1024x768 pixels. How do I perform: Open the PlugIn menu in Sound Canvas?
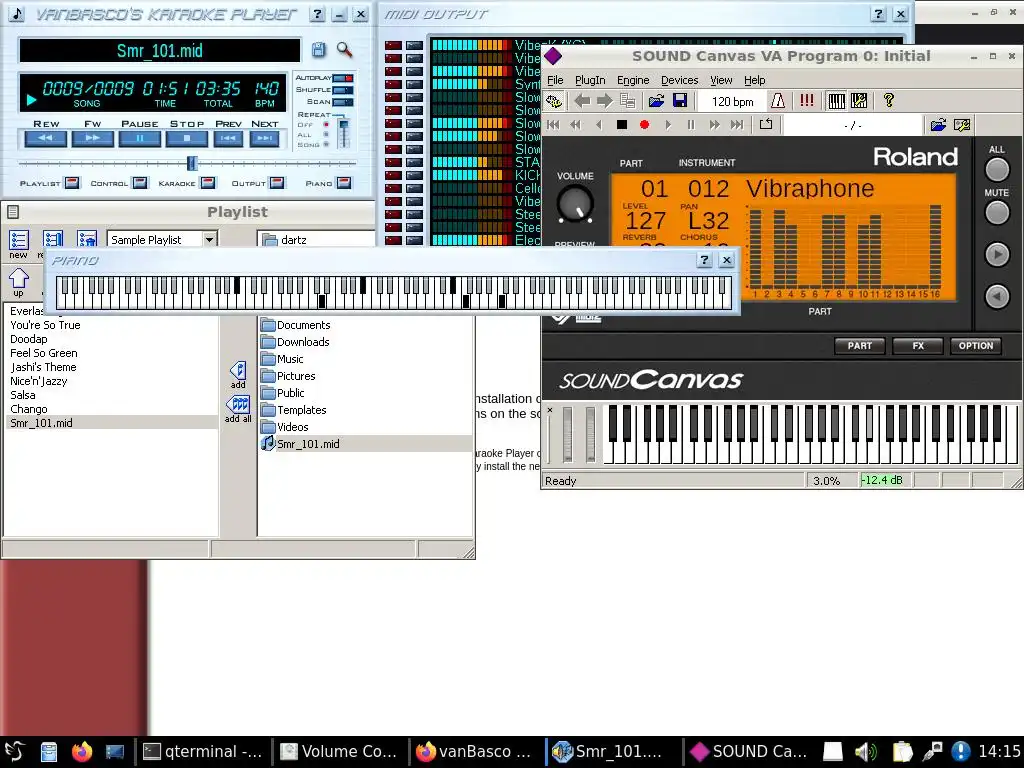click(590, 80)
